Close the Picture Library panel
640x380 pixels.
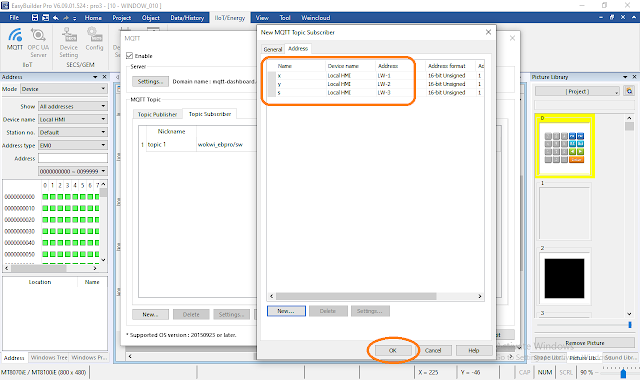(x=634, y=77)
